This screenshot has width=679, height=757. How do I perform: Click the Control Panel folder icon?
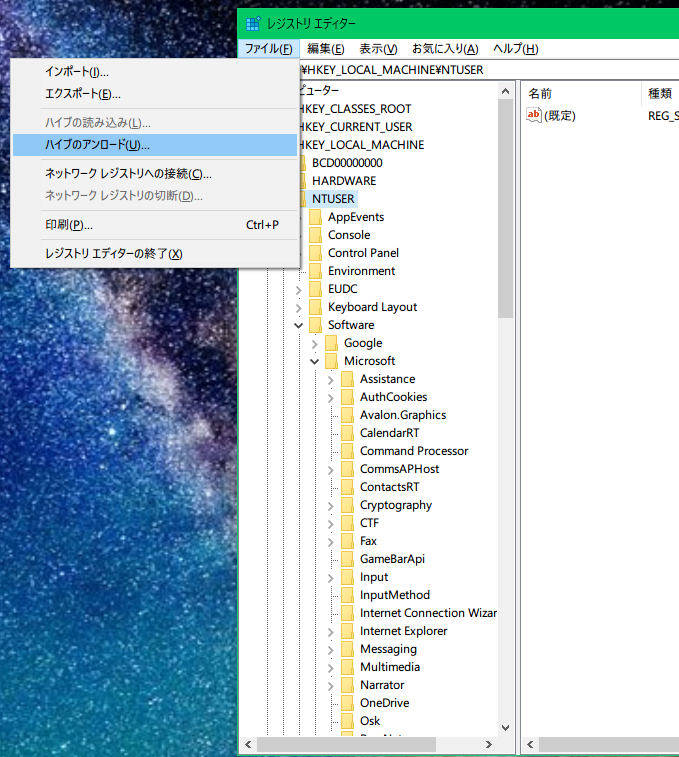click(x=315, y=253)
